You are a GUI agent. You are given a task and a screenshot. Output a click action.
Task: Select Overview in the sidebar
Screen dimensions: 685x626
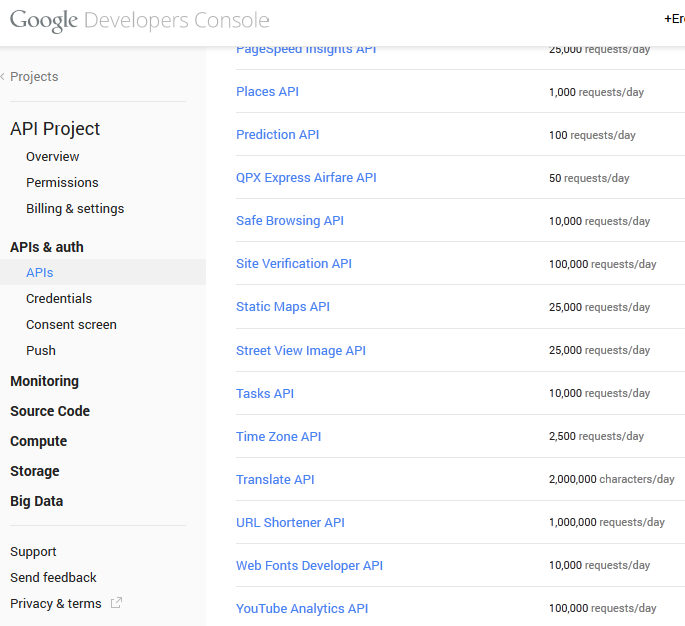click(x=53, y=157)
